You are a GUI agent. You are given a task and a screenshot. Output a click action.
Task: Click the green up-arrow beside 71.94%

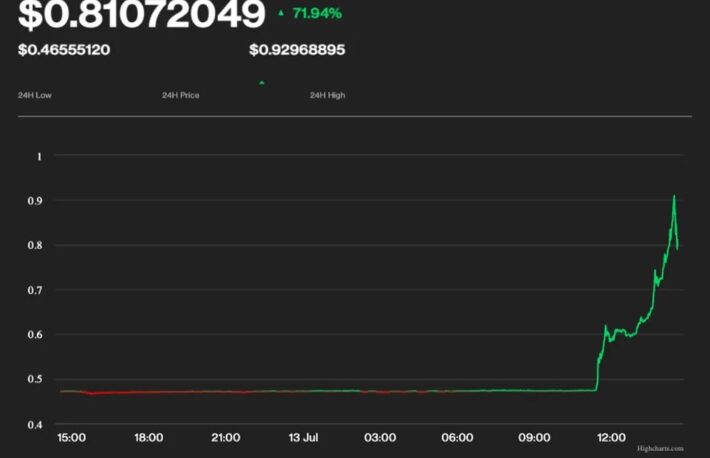(281, 13)
